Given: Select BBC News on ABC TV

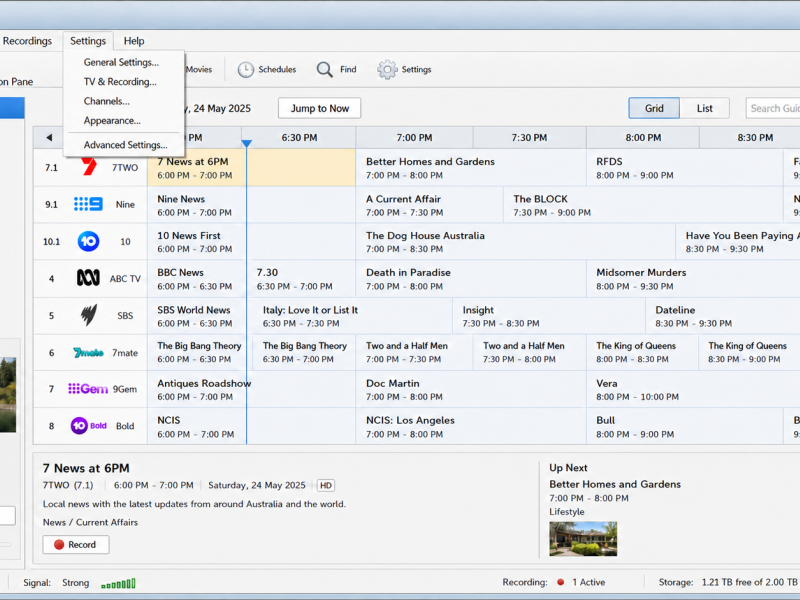Looking at the screenshot, I should pos(196,279).
